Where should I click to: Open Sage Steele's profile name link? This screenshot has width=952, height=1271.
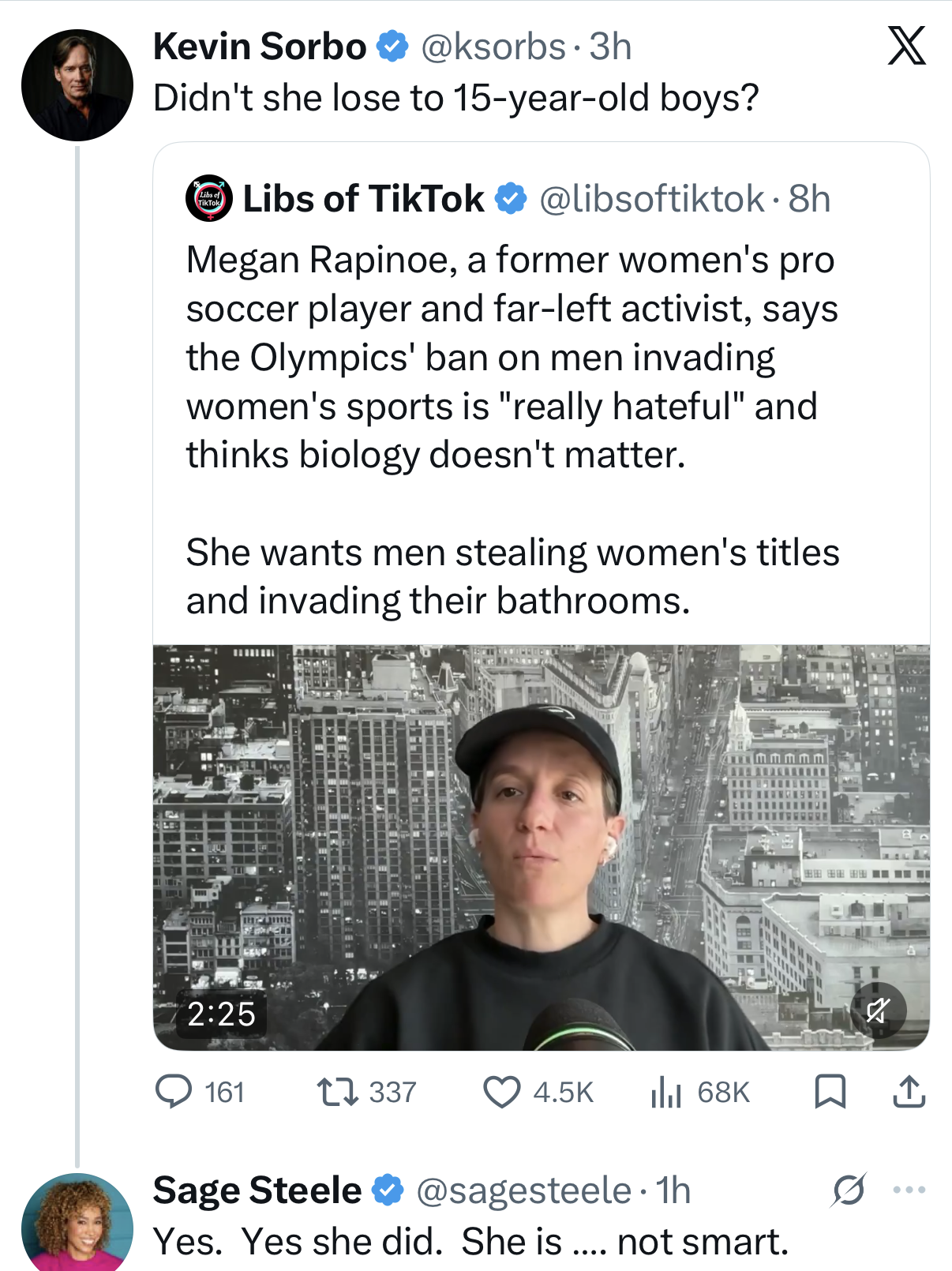[257, 1190]
